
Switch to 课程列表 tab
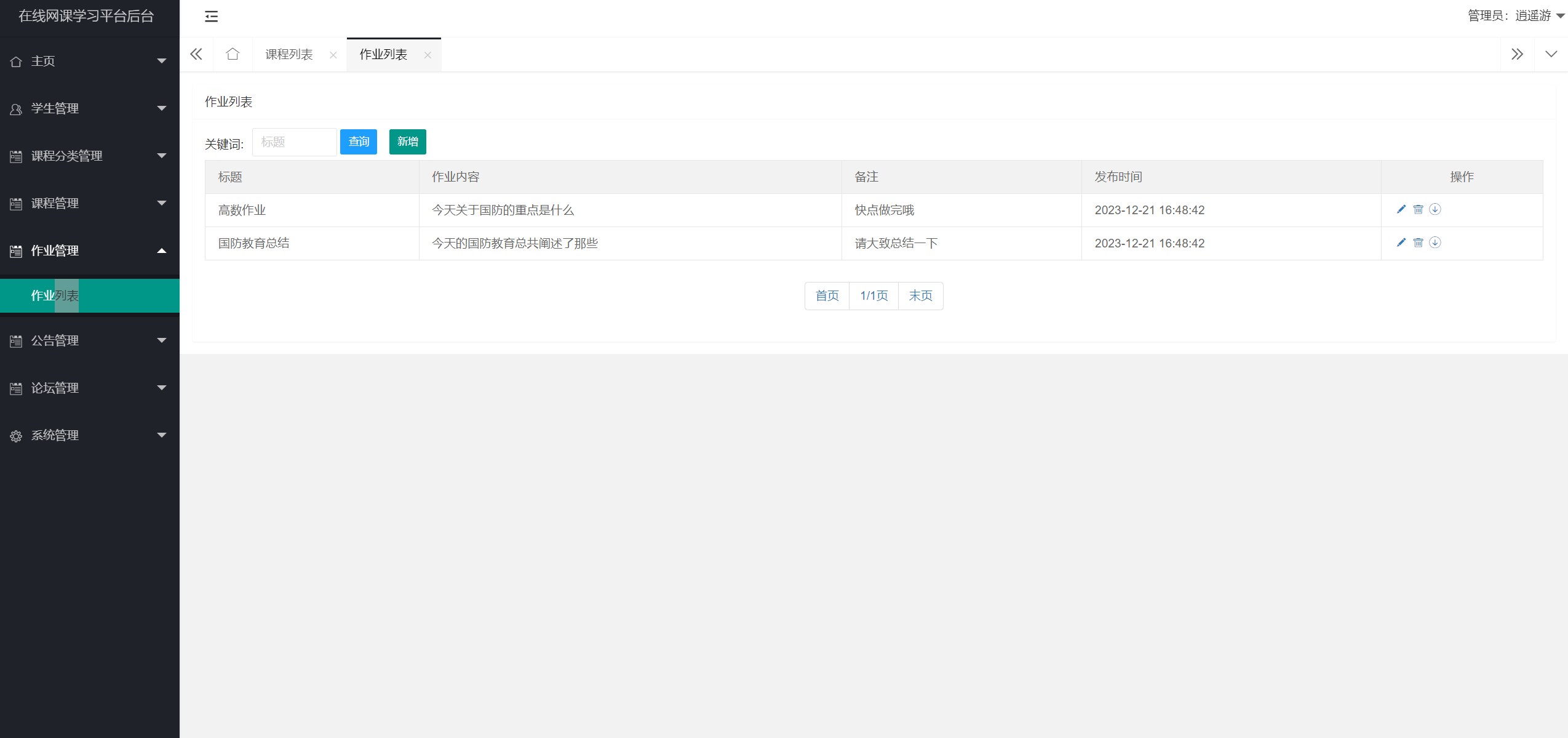tap(289, 54)
